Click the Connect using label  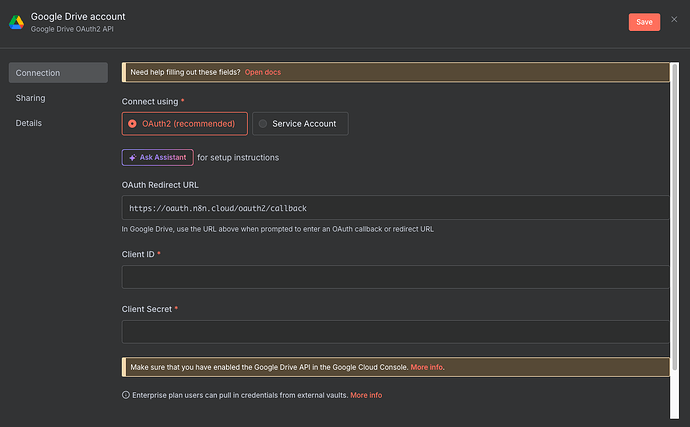click(x=152, y=101)
